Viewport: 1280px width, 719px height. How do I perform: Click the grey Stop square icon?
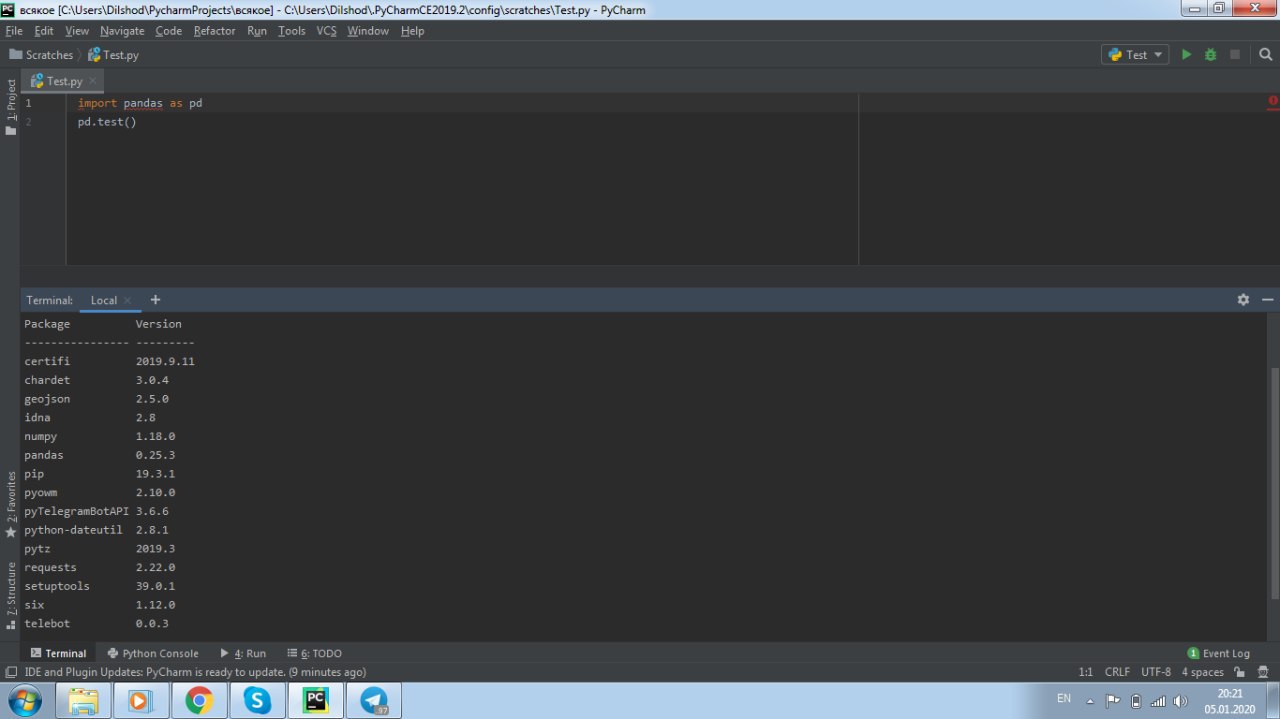(1235, 55)
